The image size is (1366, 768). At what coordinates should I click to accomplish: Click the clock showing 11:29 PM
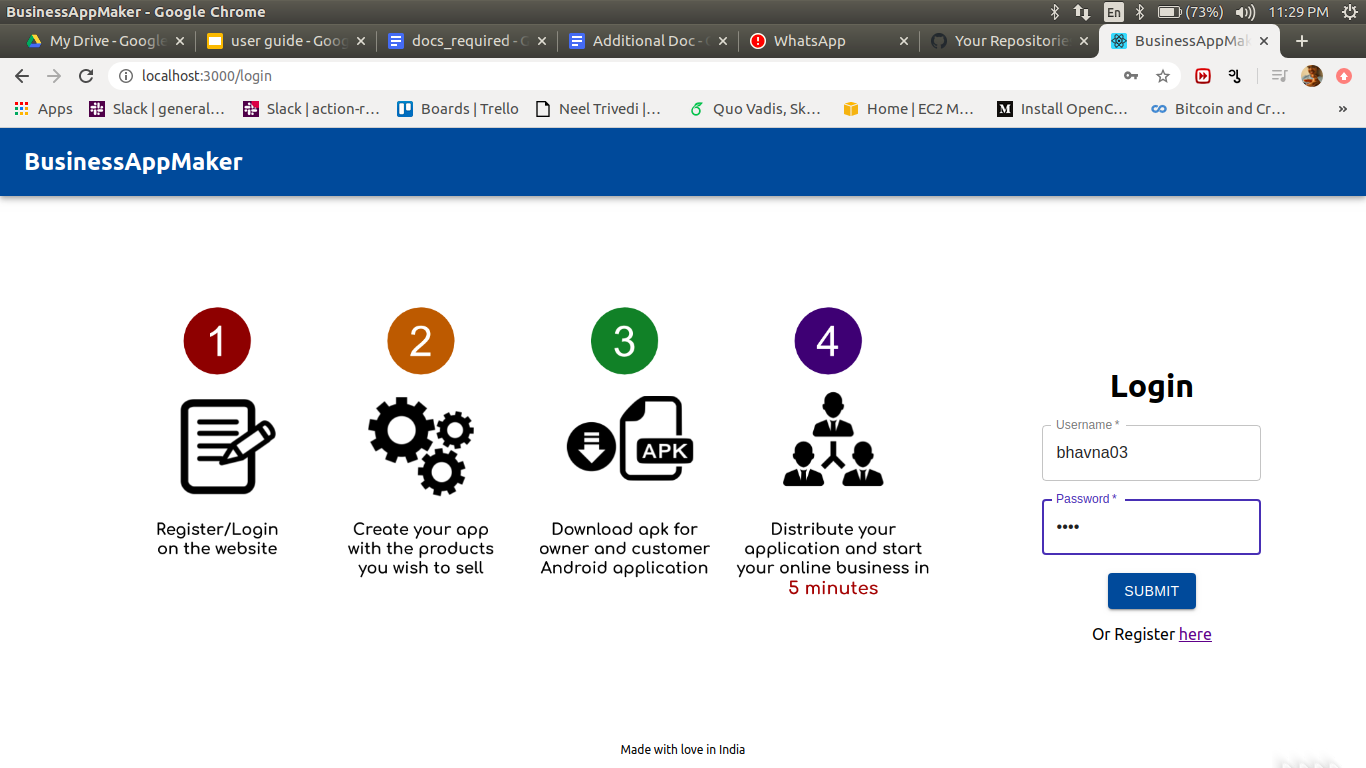point(1298,12)
